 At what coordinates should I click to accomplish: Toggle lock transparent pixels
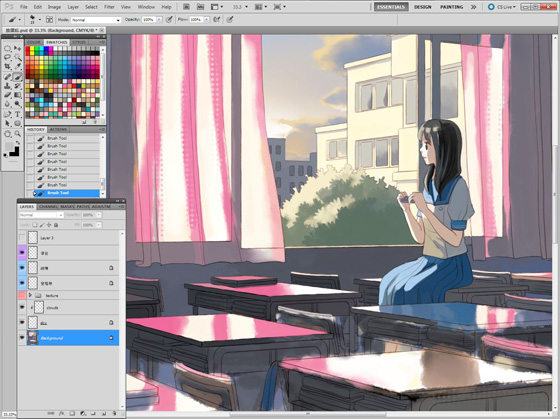coord(35,225)
